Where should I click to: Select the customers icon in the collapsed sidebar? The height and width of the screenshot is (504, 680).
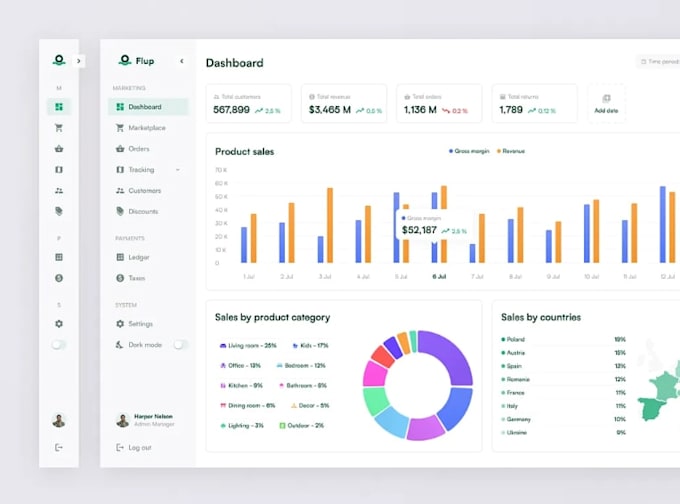click(x=59, y=190)
